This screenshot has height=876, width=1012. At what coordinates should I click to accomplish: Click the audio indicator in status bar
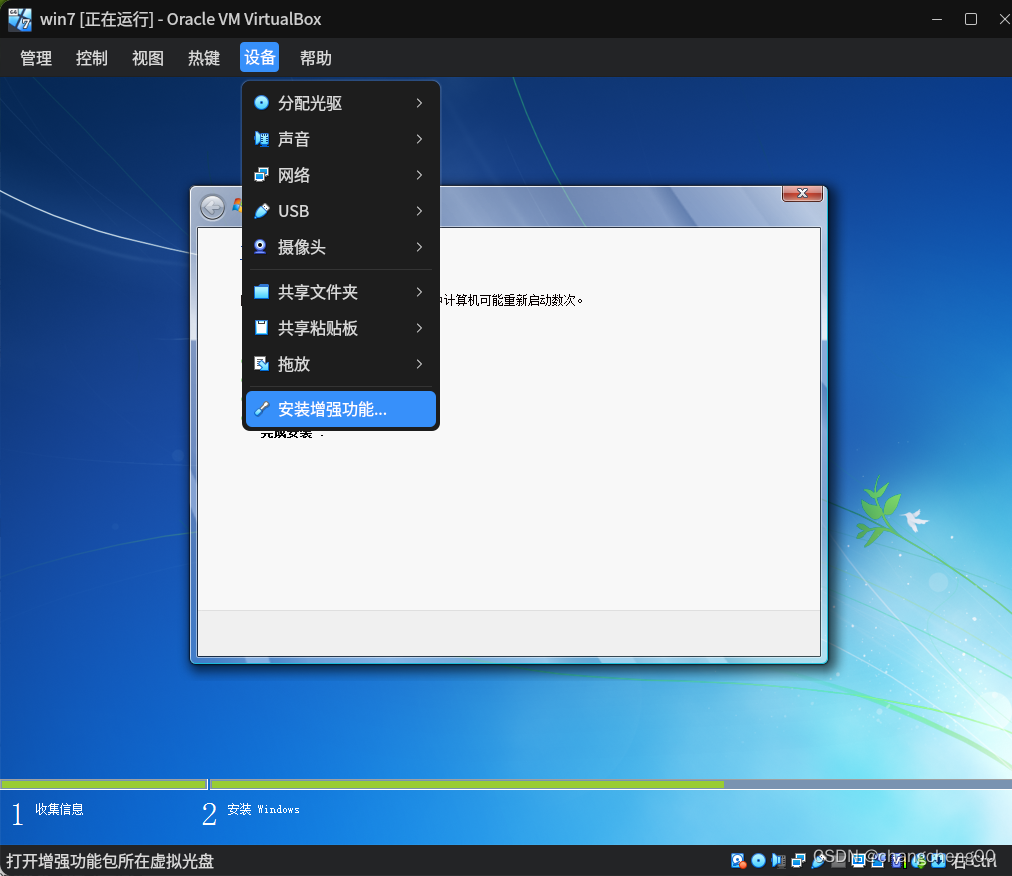(x=778, y=861)
